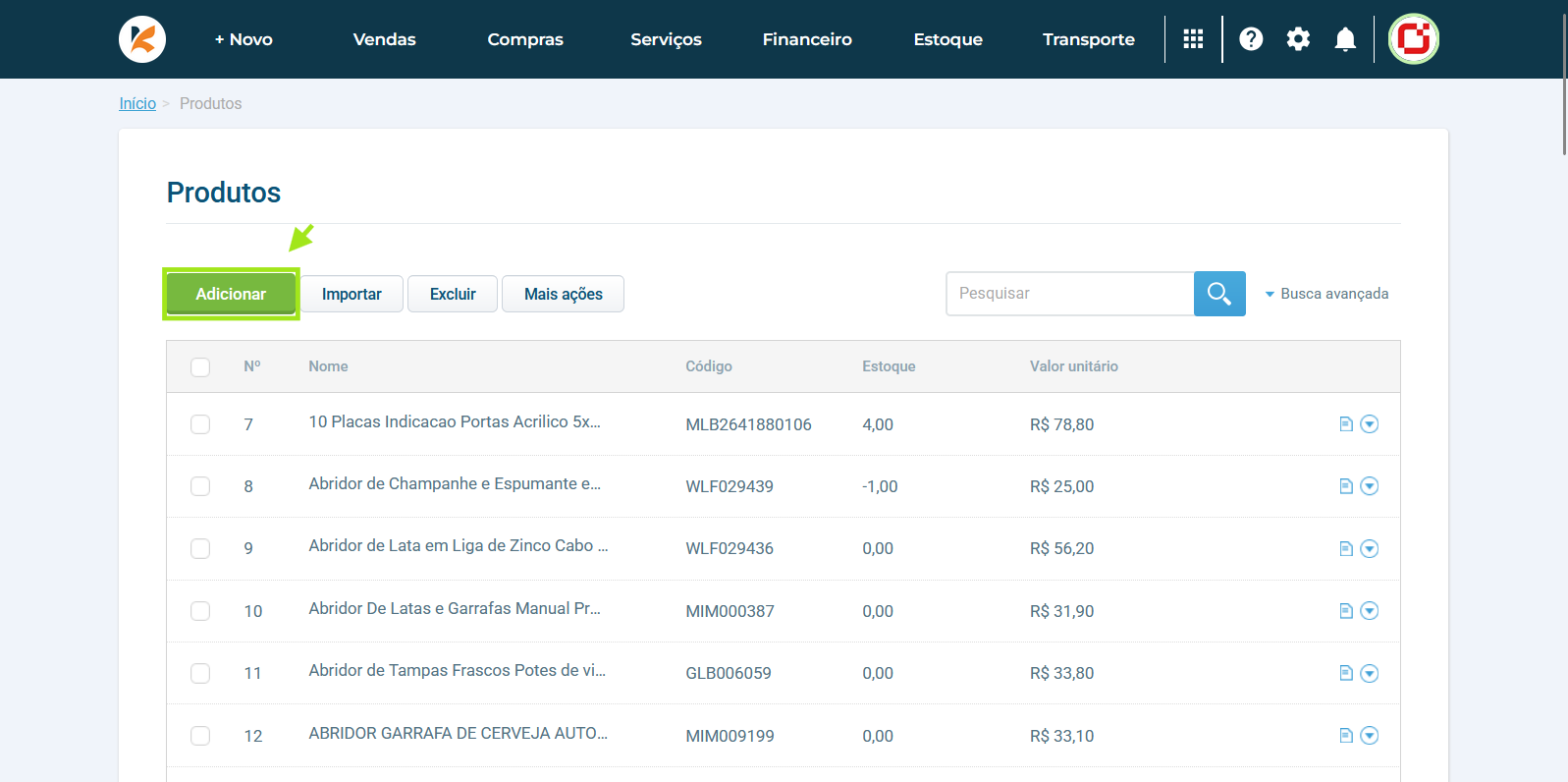Open the apps grid icon
The height and width of the screenshot is (782, 1568).
(1193, 39)
